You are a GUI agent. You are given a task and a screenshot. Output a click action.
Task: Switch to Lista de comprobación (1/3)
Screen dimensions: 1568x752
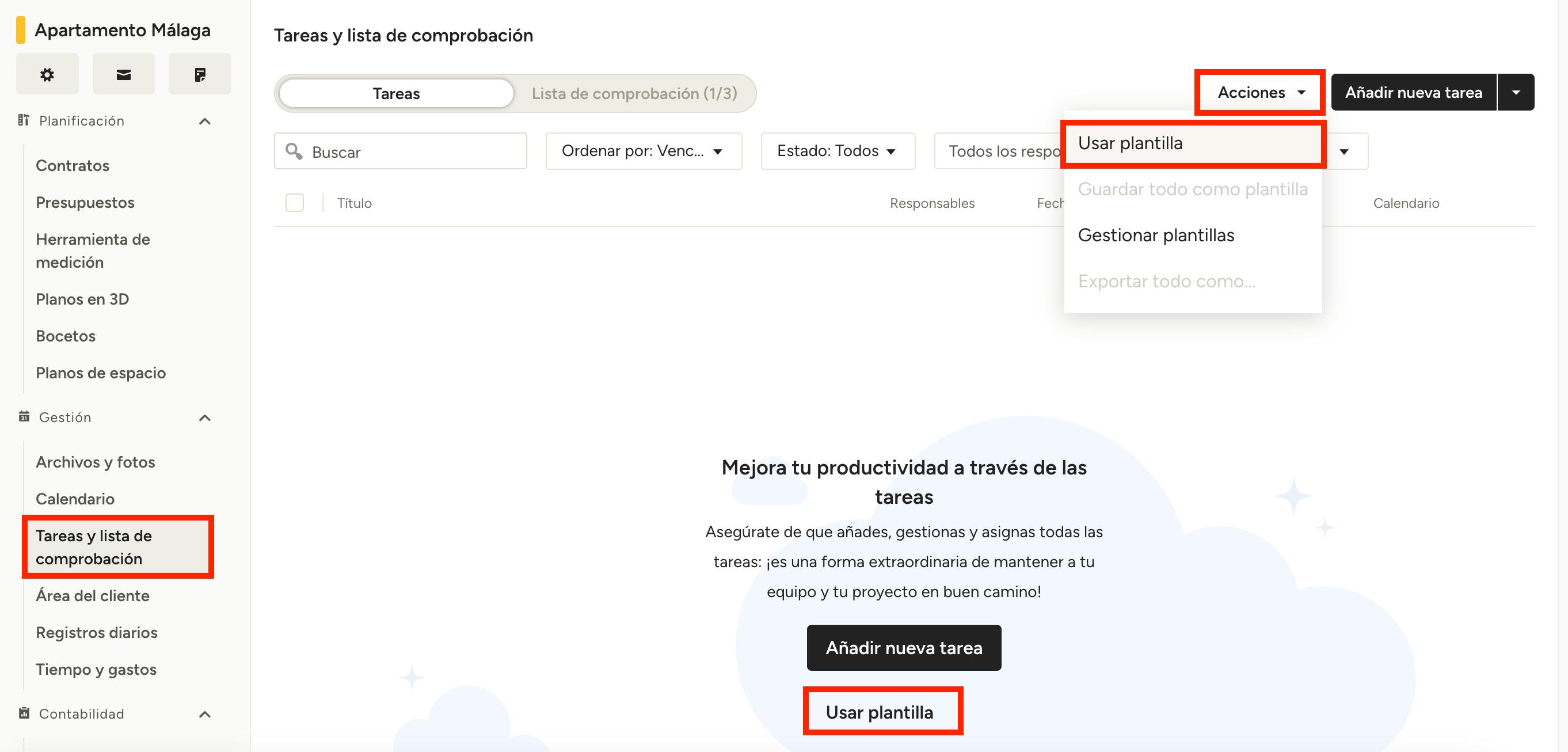634,93
